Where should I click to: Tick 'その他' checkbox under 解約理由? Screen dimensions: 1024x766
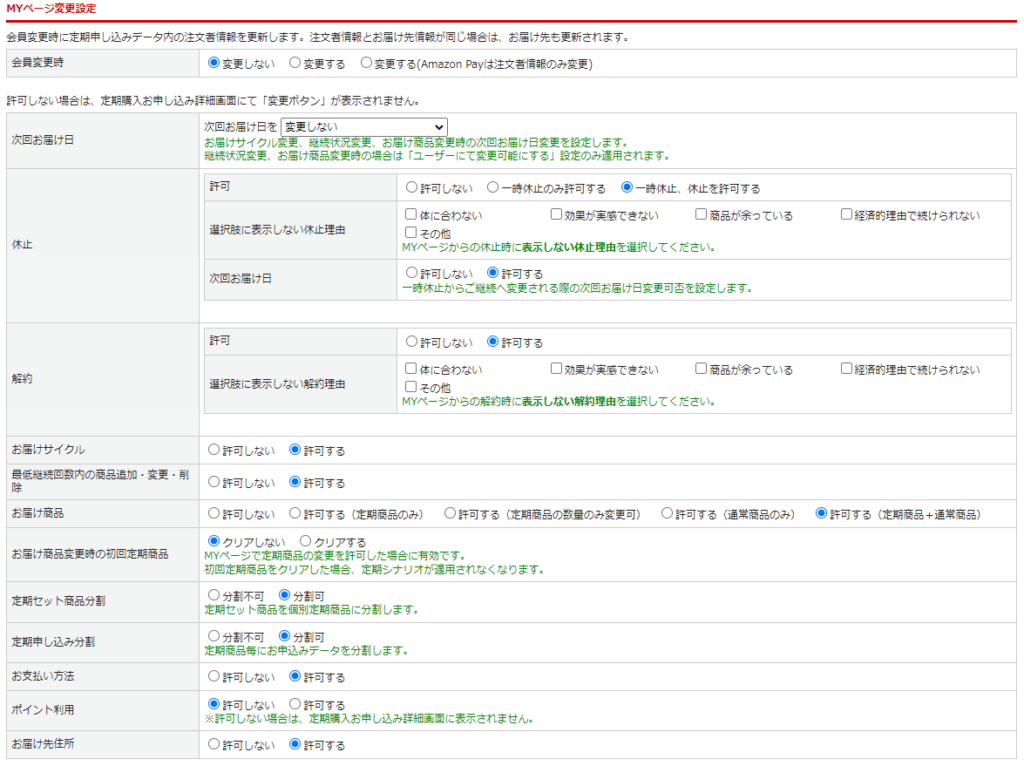tap(411, 386)
